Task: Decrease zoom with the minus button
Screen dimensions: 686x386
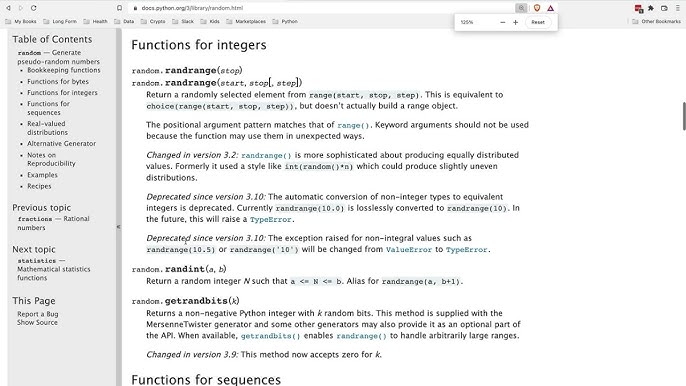Action: click(502, 22)
